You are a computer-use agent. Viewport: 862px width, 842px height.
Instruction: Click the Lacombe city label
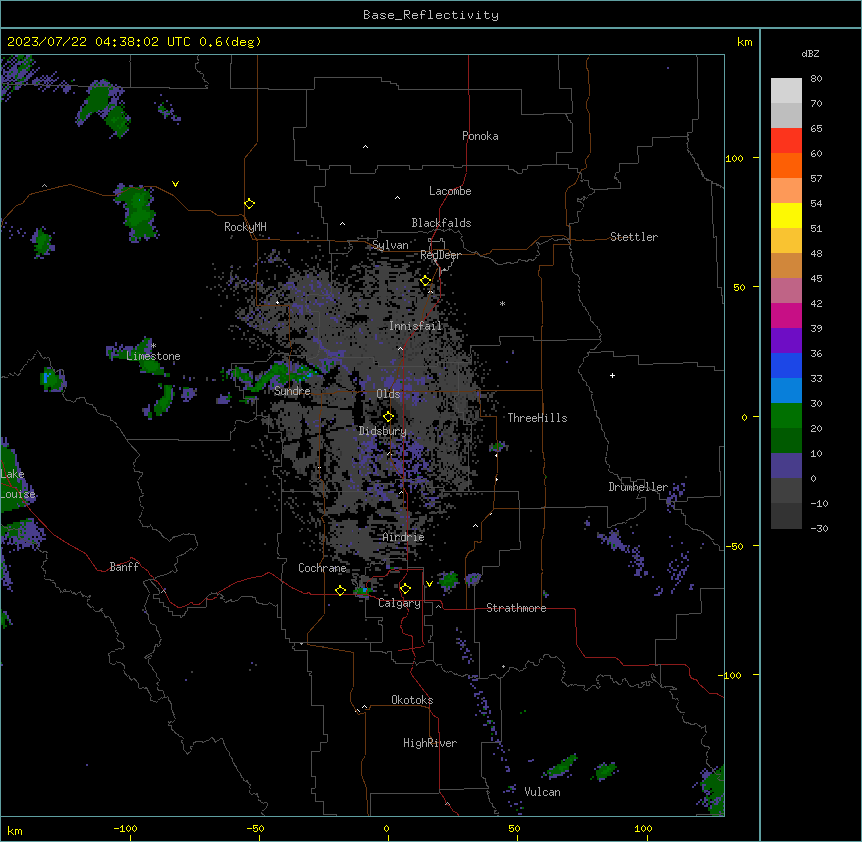(450, 191)
